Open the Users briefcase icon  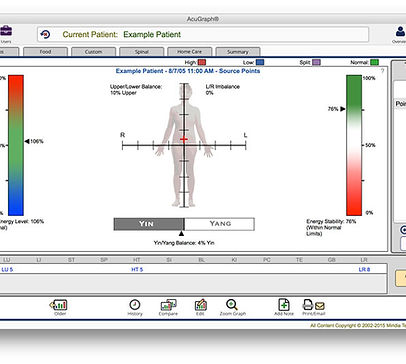coord(6,31)
